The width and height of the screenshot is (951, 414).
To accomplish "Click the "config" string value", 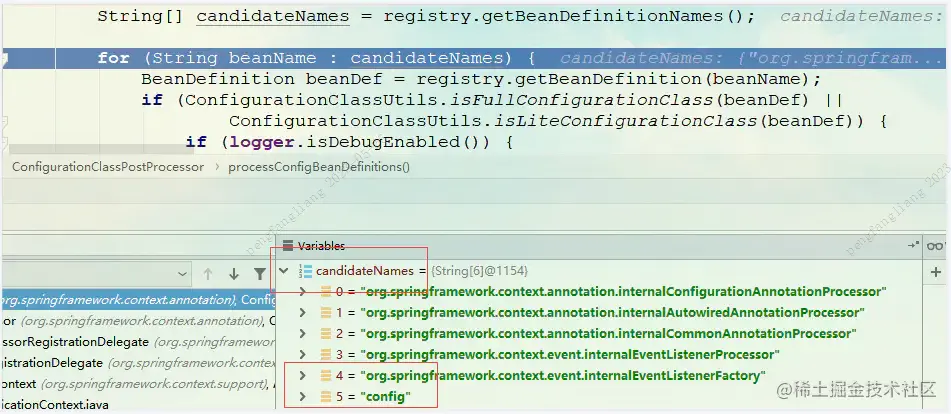I will [x=386, y=396].
